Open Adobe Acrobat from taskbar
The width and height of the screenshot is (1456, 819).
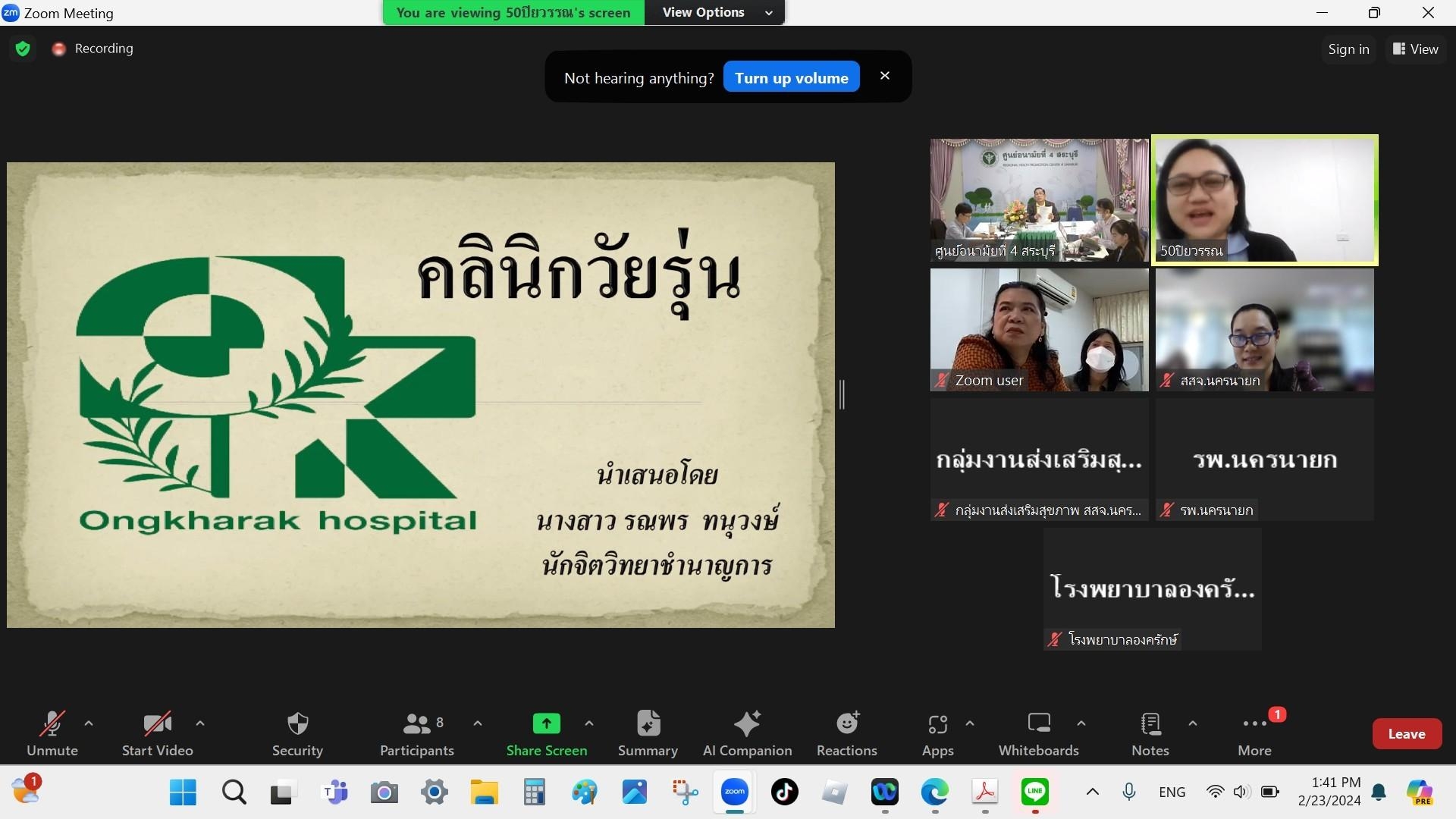point(985,792)
